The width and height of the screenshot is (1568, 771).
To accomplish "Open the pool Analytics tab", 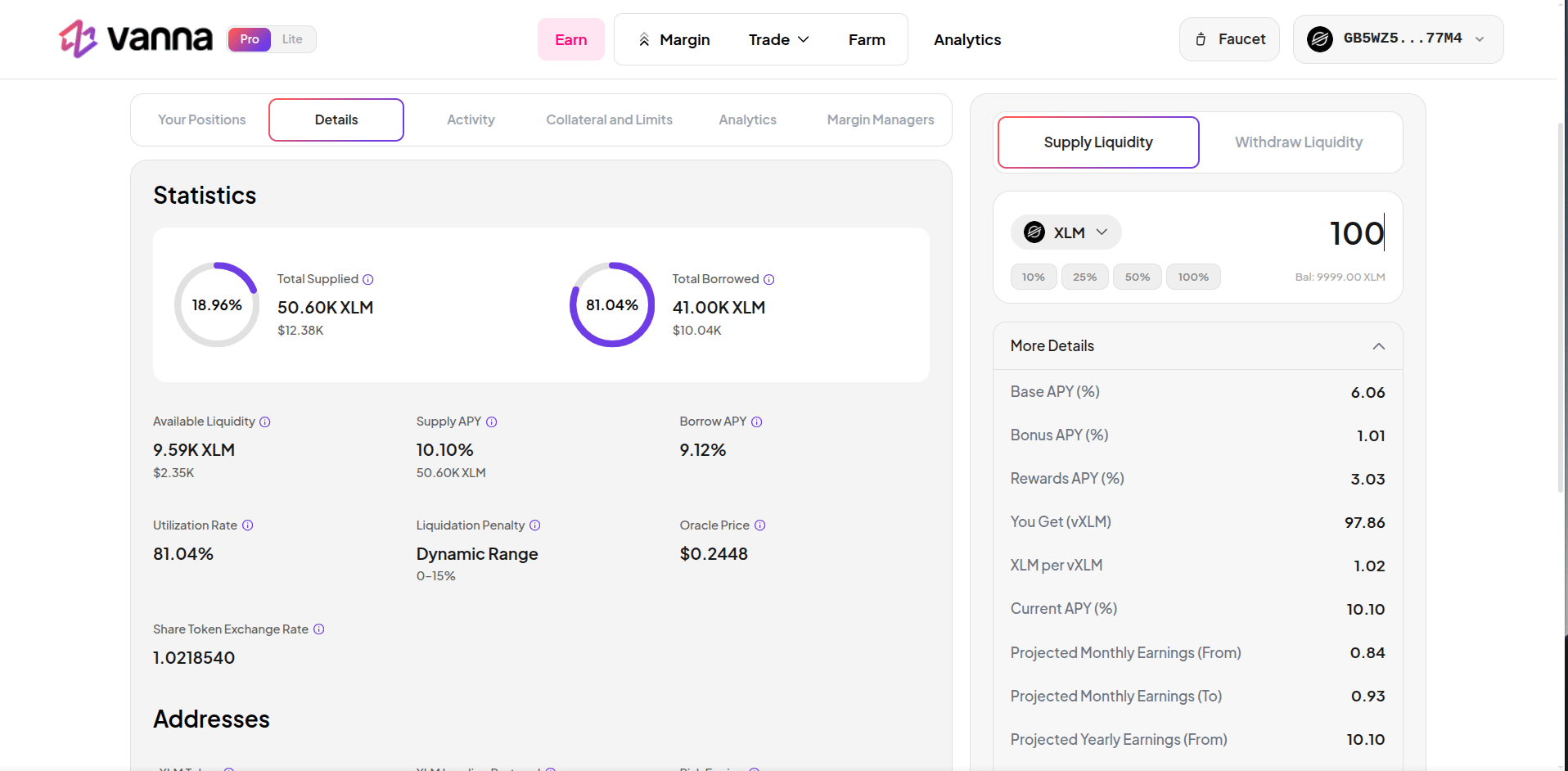I will (x=748, y=119).
